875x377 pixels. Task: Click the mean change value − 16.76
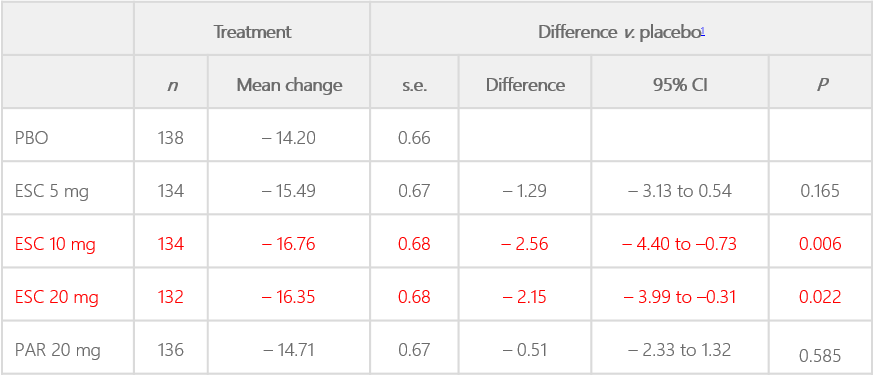tap(289, 244)
